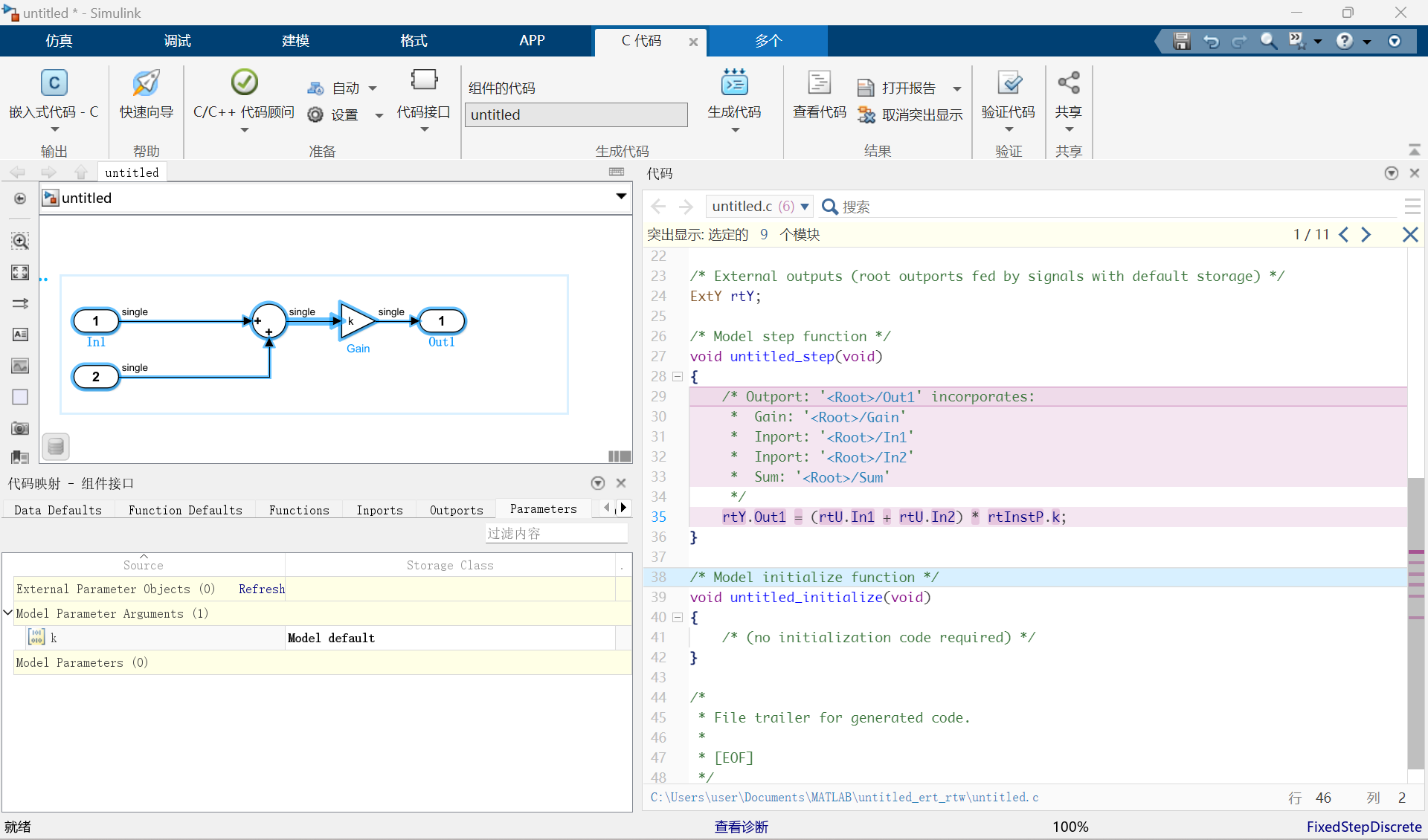Image resolution: width=1428 pixels, height=840 pixels.
Task: Click the Verify Code (验证代码) icon
Action: [x=1009, y=83]
